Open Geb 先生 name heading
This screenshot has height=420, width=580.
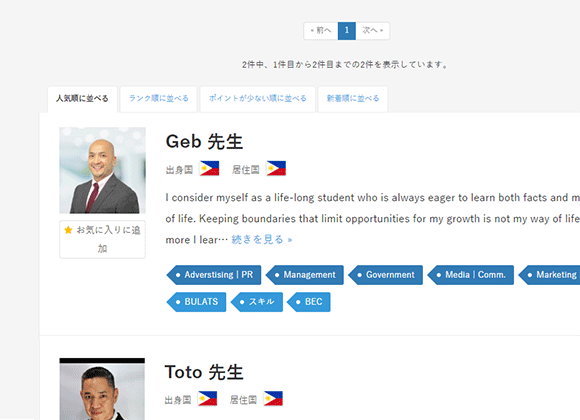(204, 142)
